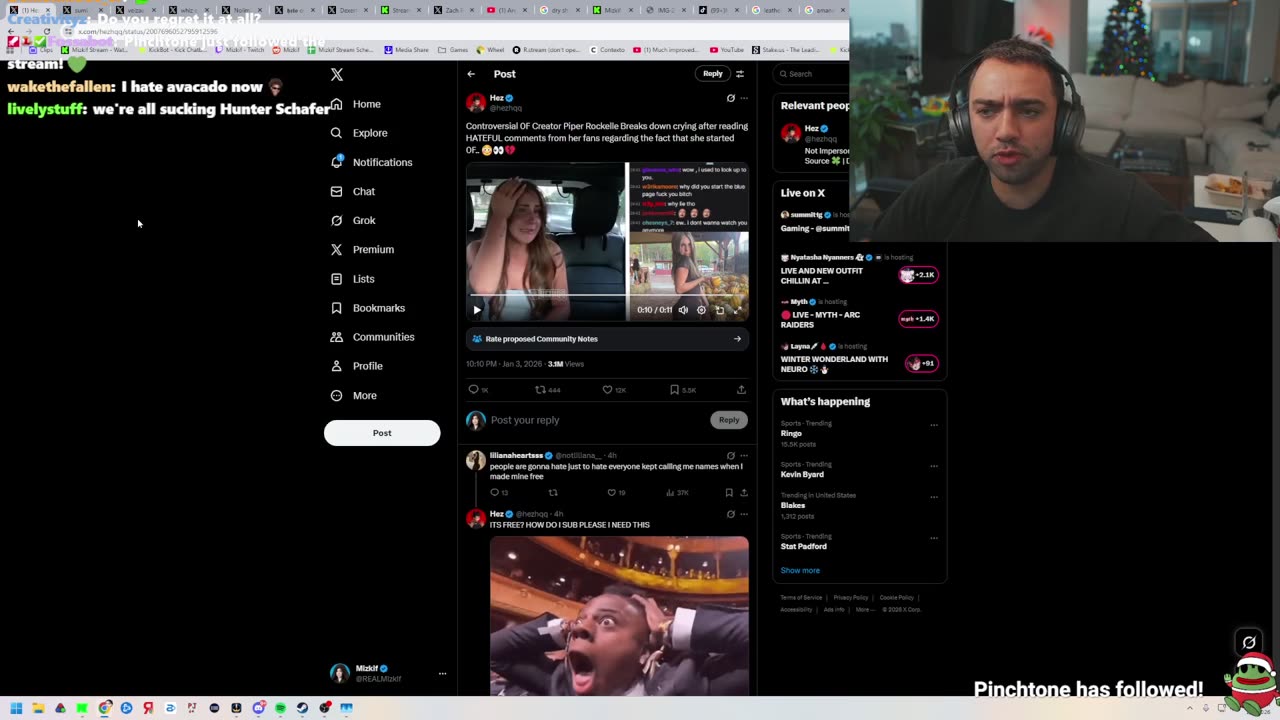This screenshot has height=720, width=1280.
Task: Click the Grok icon on Hez's main post
Action: click(730, 98)
